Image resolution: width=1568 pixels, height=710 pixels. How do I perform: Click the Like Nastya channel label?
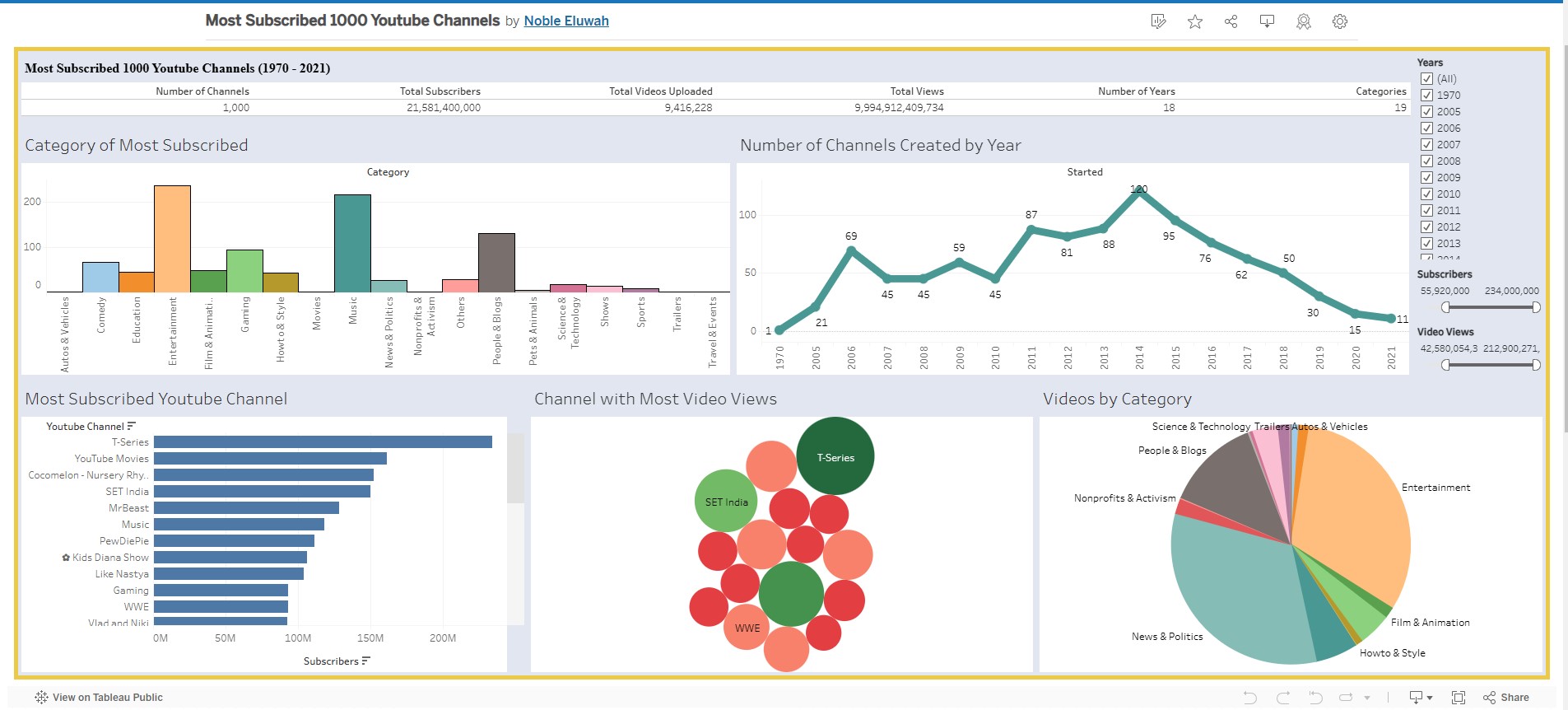(x=122, y=574)
